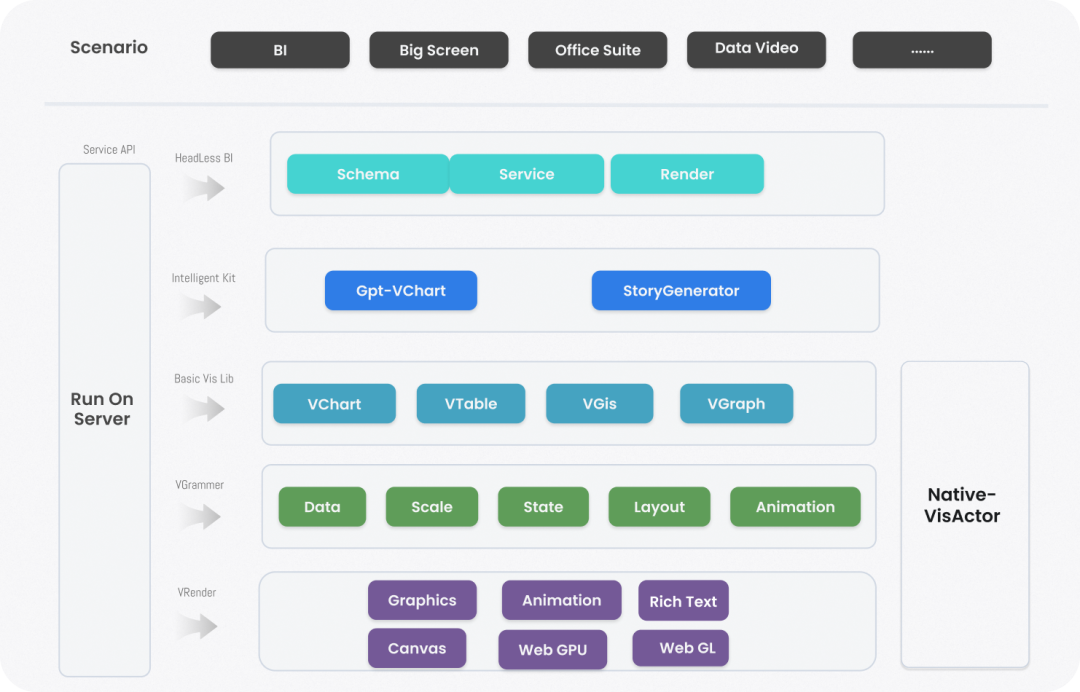Choose the Office Suite scenario
This screenshot has height=692, width=1080.
coord(597,50)
